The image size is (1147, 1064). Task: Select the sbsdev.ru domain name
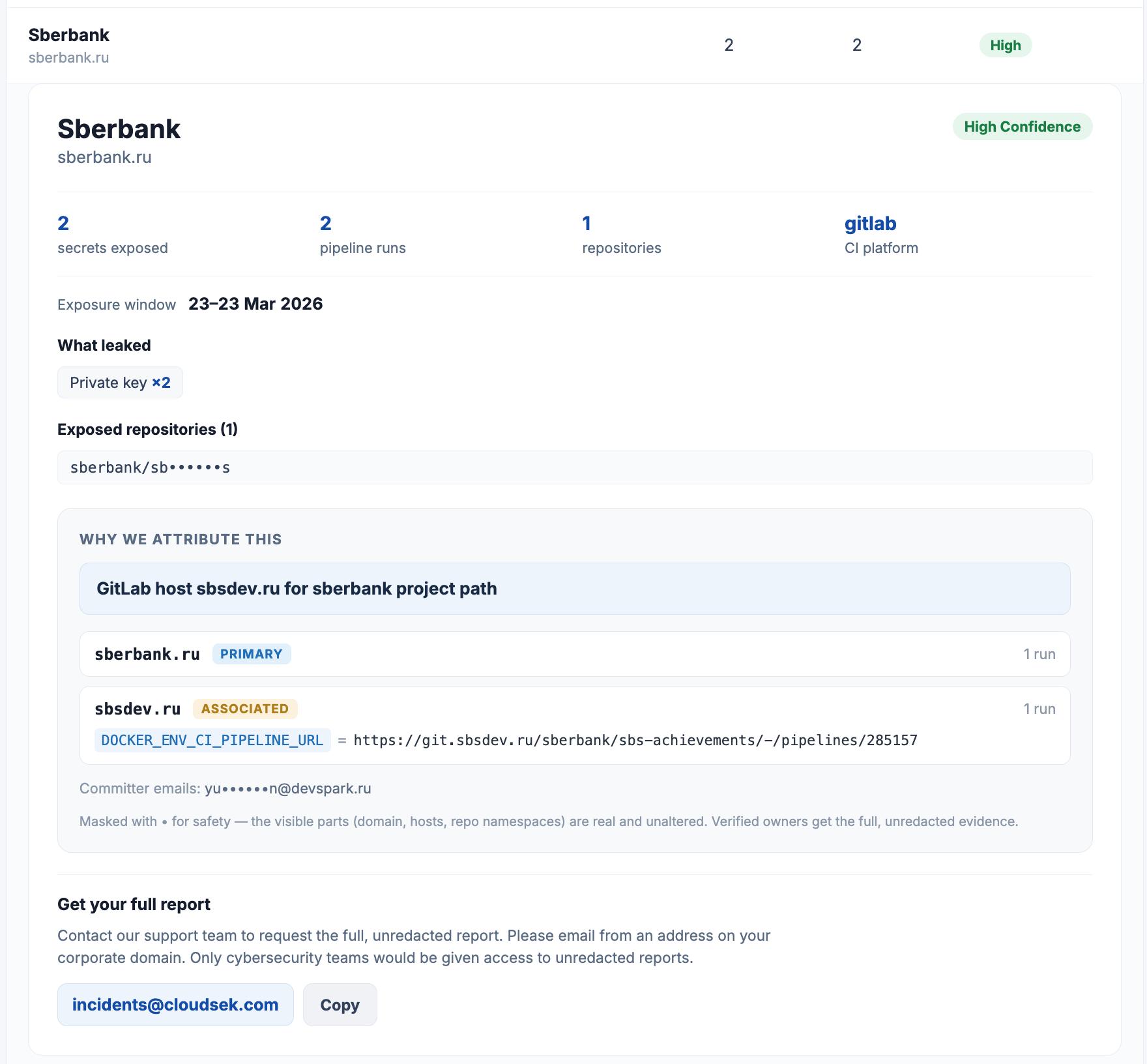(138, 709)
